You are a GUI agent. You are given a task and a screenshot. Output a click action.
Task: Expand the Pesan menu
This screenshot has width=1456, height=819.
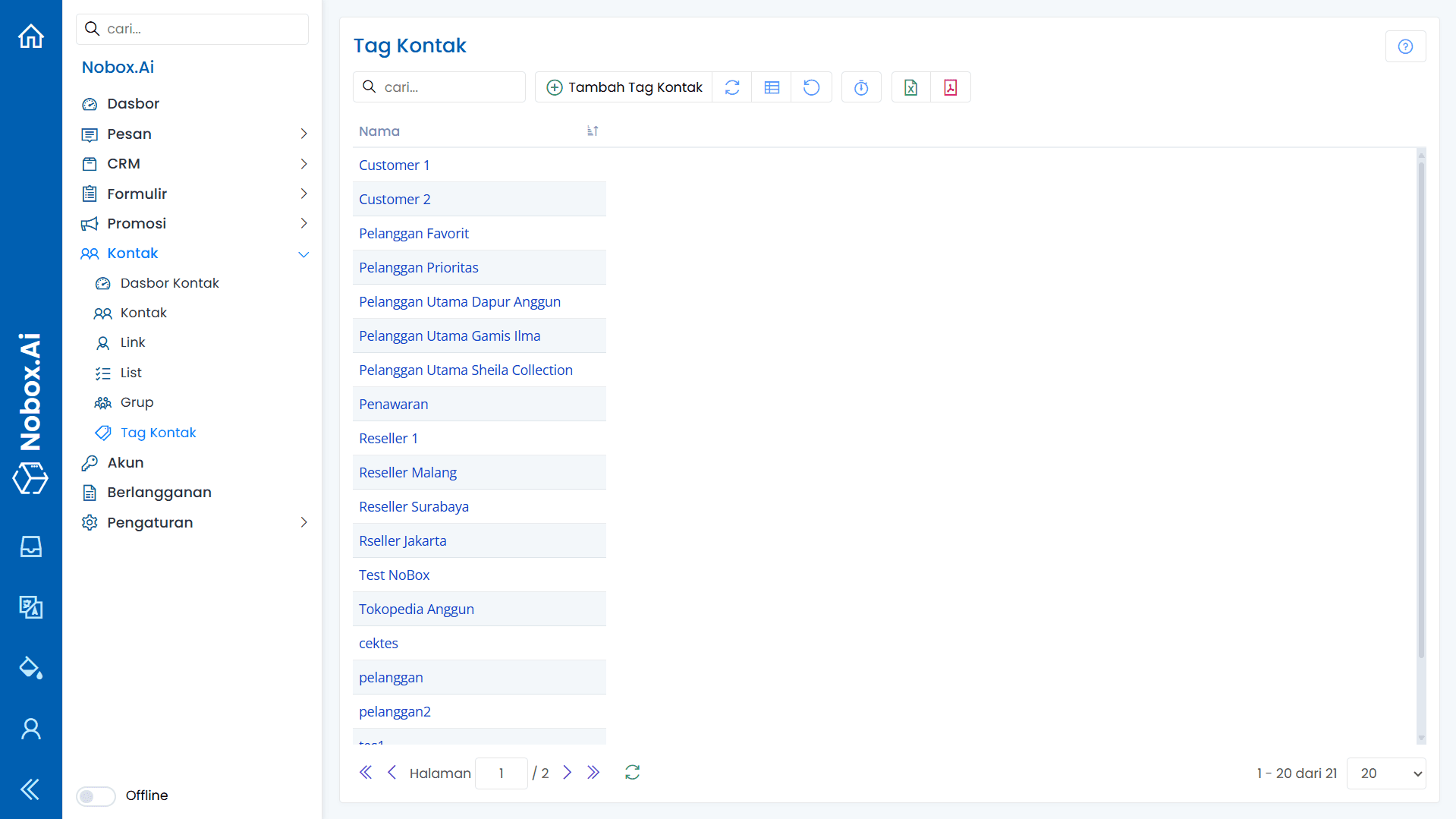click(129, 134)
